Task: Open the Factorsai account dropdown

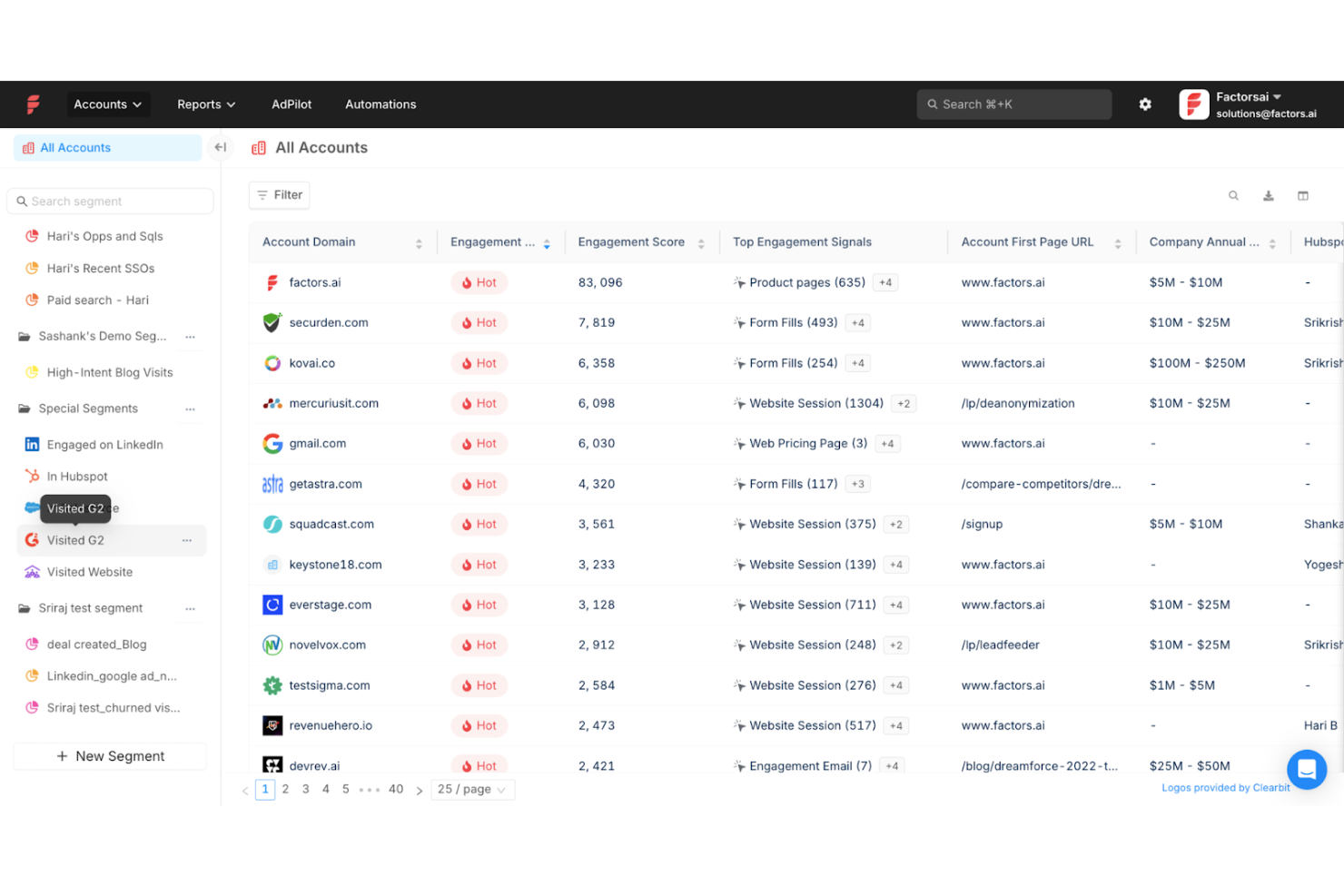Action: click(1249, 96)
